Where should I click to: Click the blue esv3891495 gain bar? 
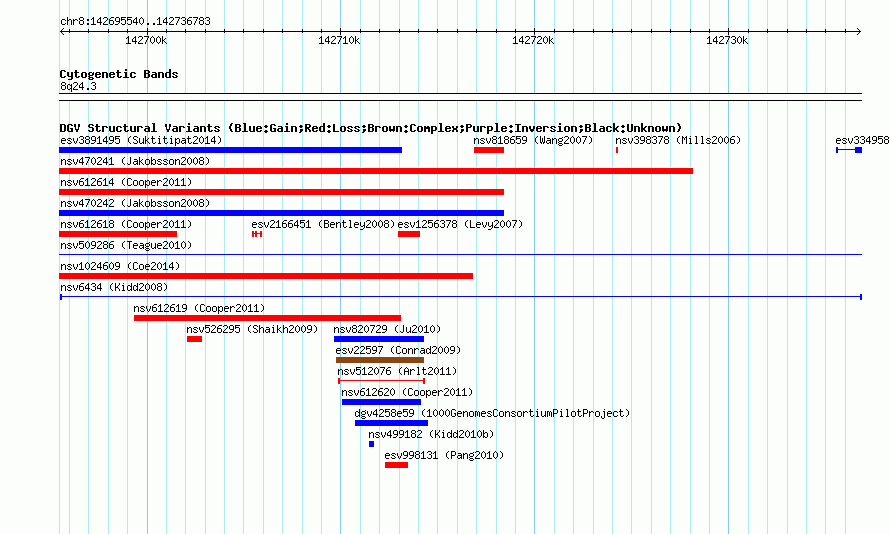(230, 150)
